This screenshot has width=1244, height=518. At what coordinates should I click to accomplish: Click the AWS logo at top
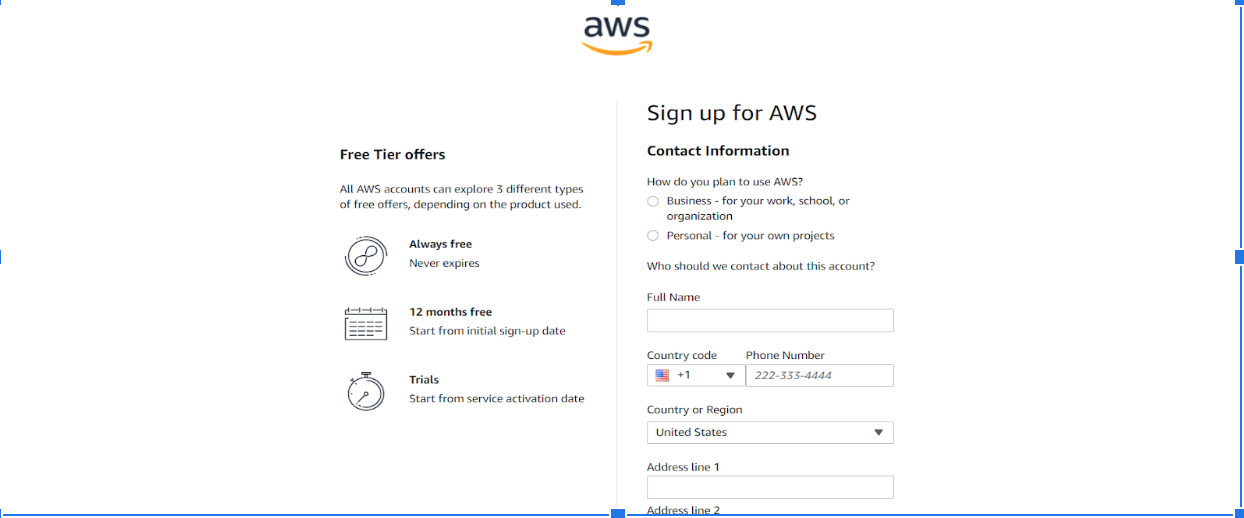point(617,33)
